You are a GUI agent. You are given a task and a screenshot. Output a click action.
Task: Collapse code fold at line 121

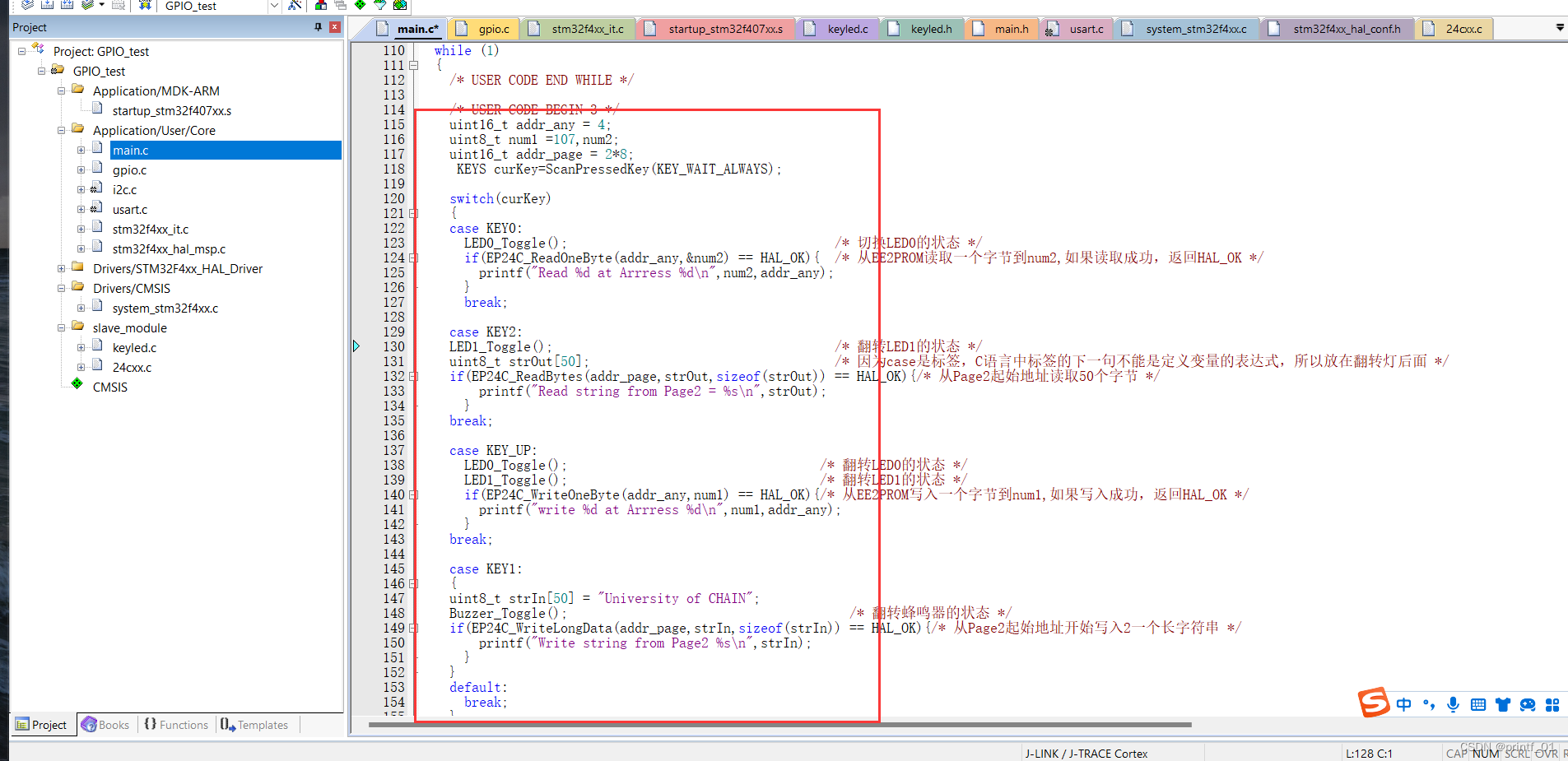click(x=414, y=213)
